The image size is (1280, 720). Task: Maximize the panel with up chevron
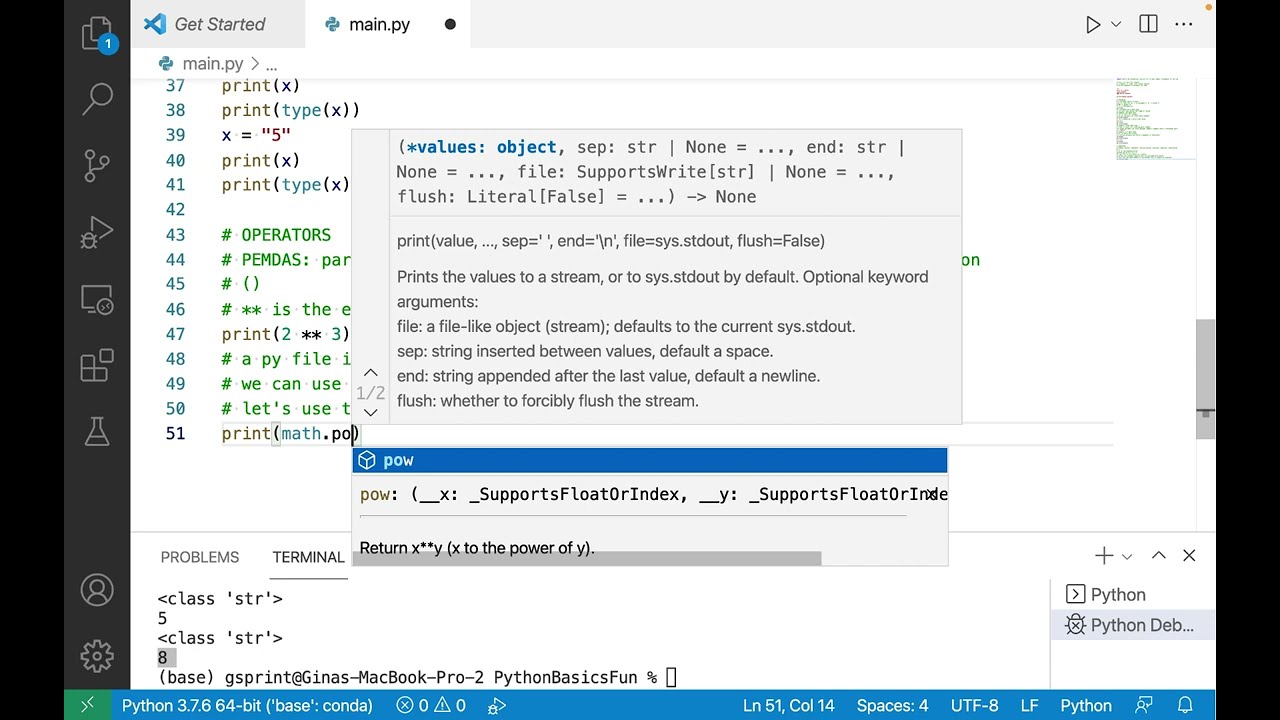click(1158, 555)
